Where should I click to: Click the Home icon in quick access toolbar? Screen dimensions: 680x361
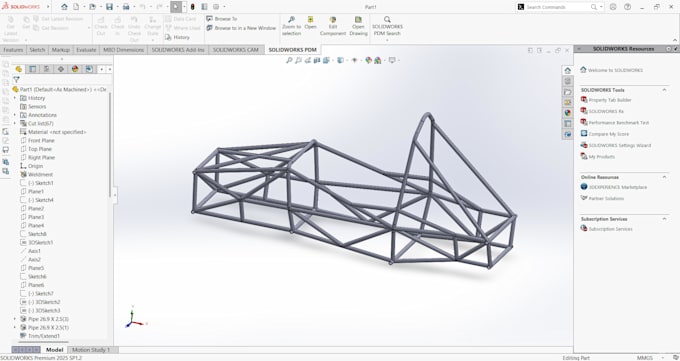[x=64, y=7]
